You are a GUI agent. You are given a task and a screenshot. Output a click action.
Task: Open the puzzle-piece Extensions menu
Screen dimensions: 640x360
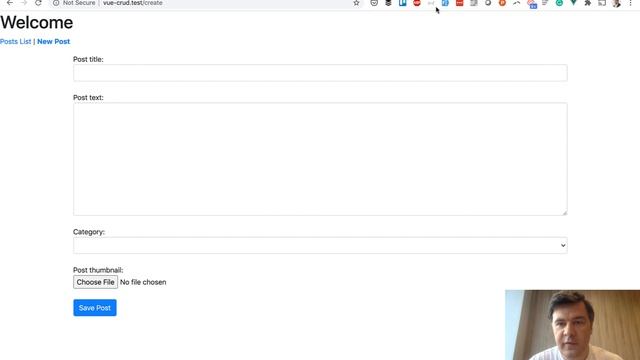pos(588,3)
